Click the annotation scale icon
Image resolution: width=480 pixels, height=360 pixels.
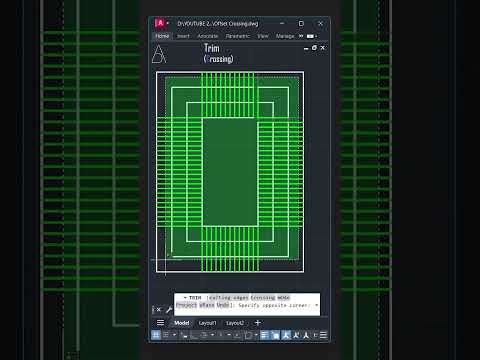click(x=306, y=335)
